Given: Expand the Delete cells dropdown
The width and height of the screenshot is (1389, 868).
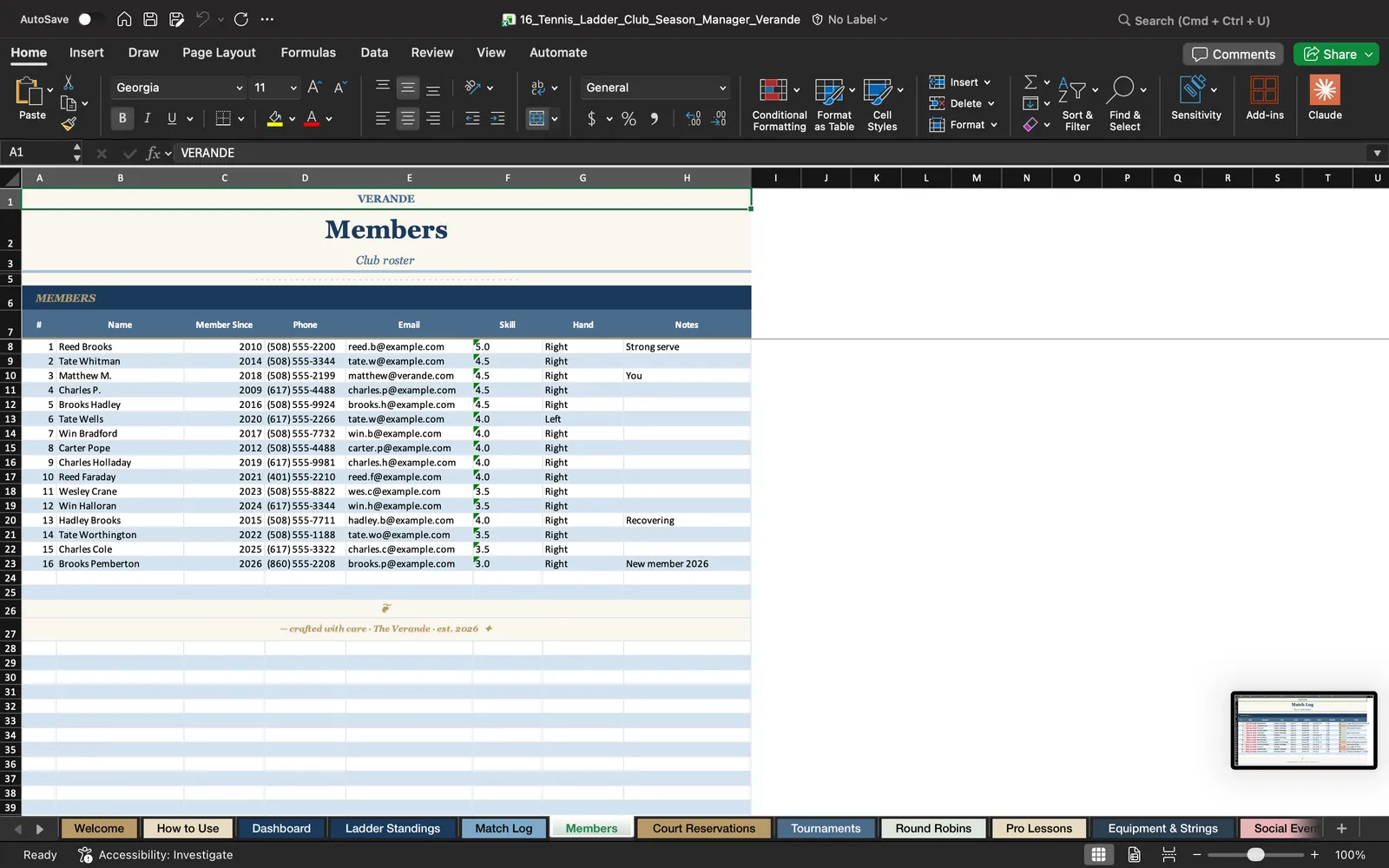Looking at the screenshot, I should click(x=991, y=103).
